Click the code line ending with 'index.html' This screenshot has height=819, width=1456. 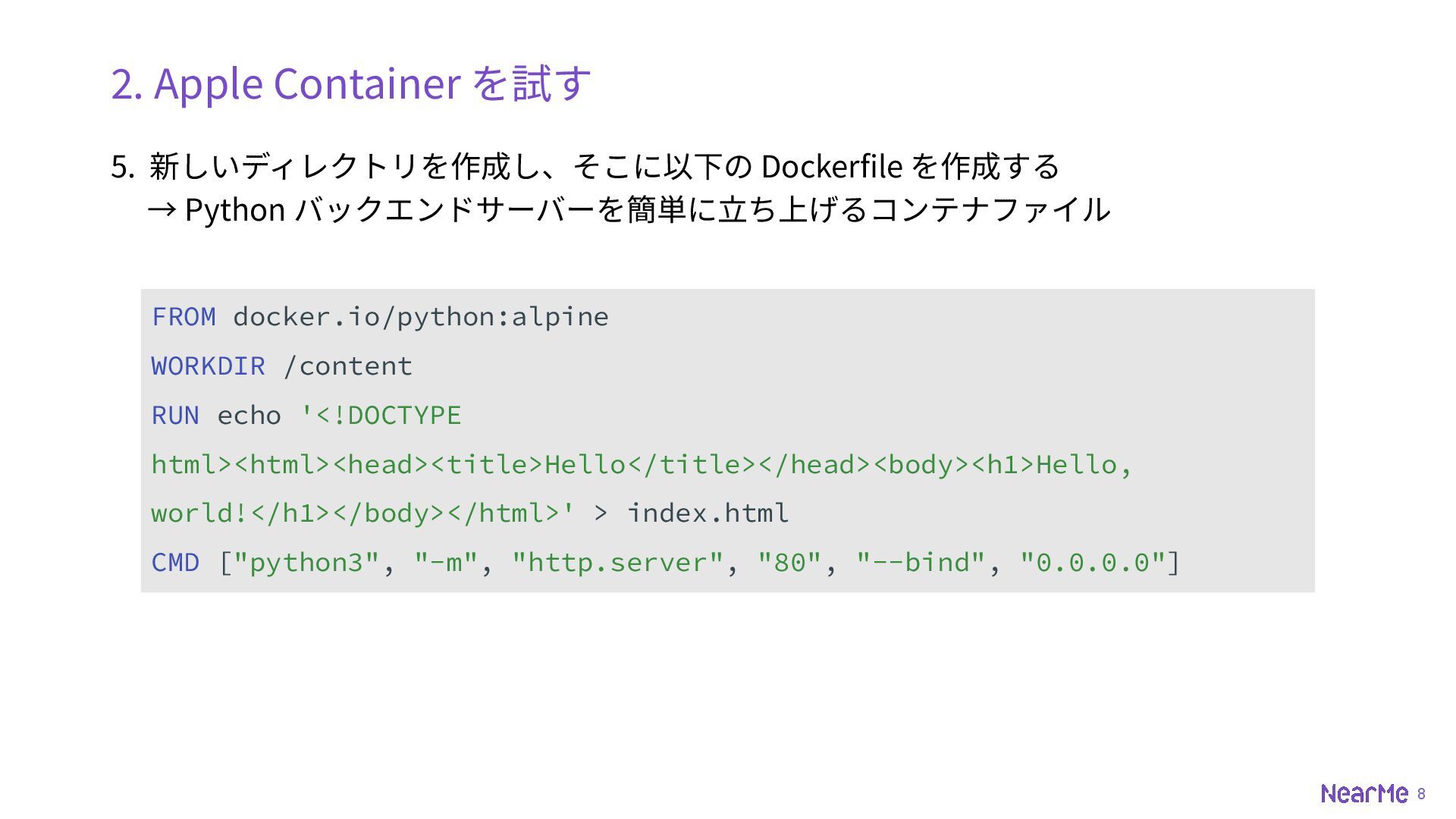[470, 513]
